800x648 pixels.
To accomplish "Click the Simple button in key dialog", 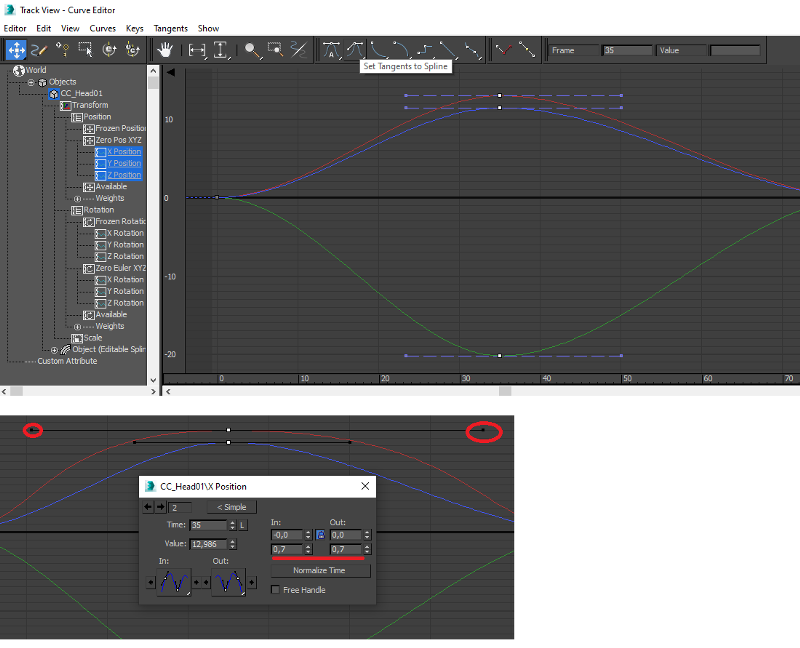I will coord(232,507).
